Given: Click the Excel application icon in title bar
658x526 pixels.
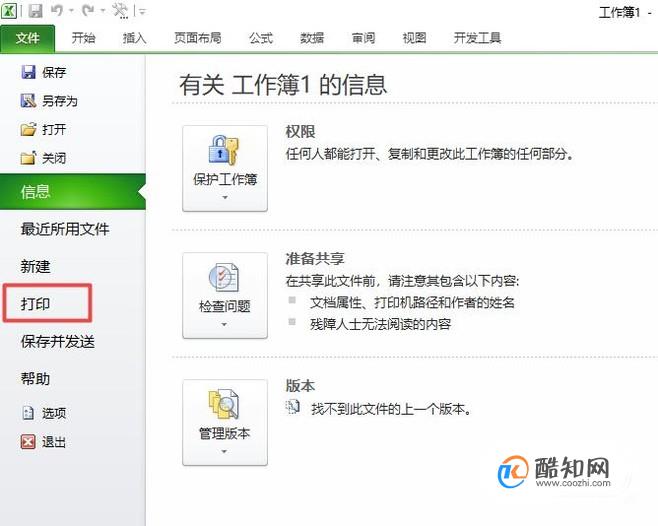Looking at the screenshot, I should (9, 10).
